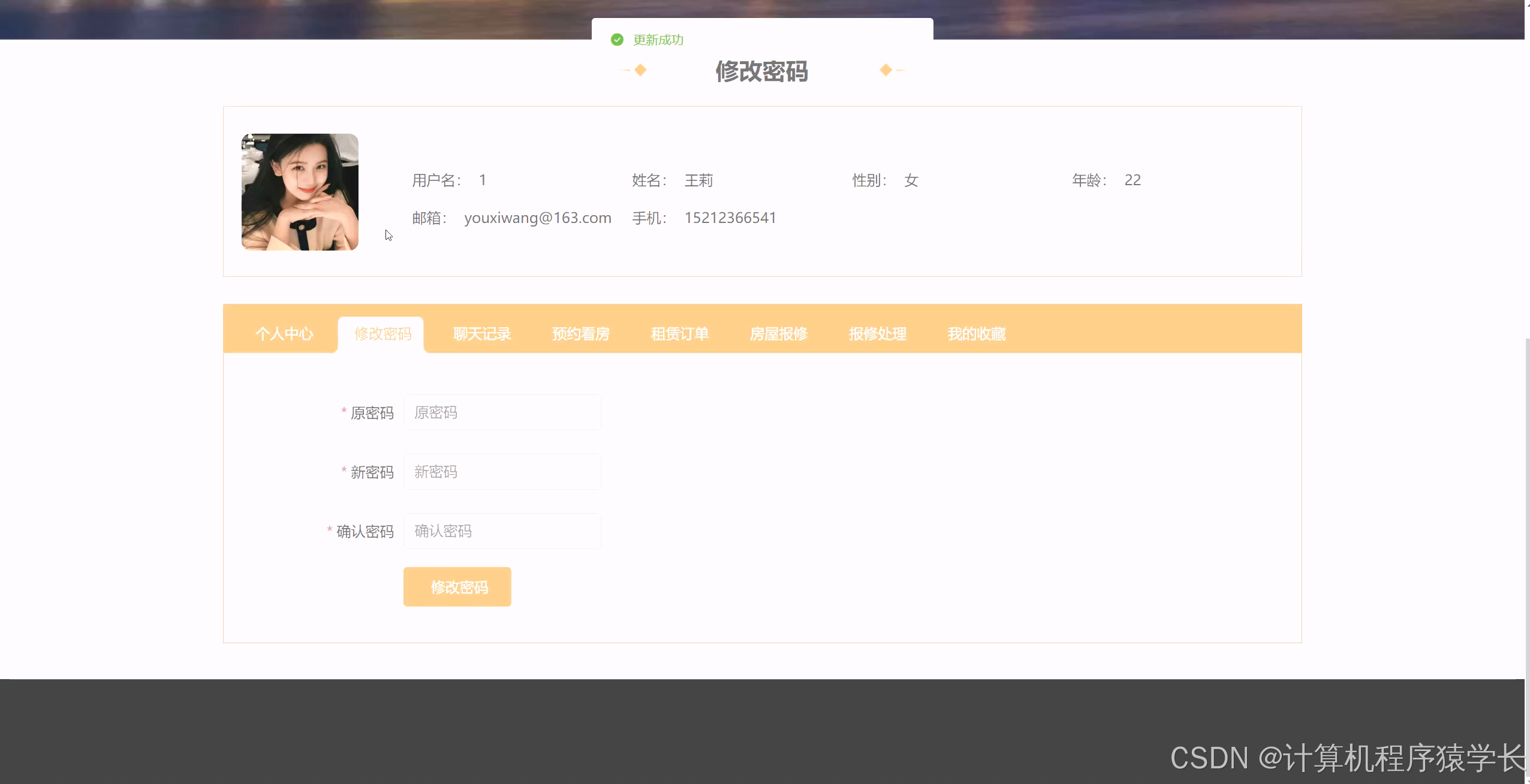Switch to the 报修处理 tab

coord(878,334)
